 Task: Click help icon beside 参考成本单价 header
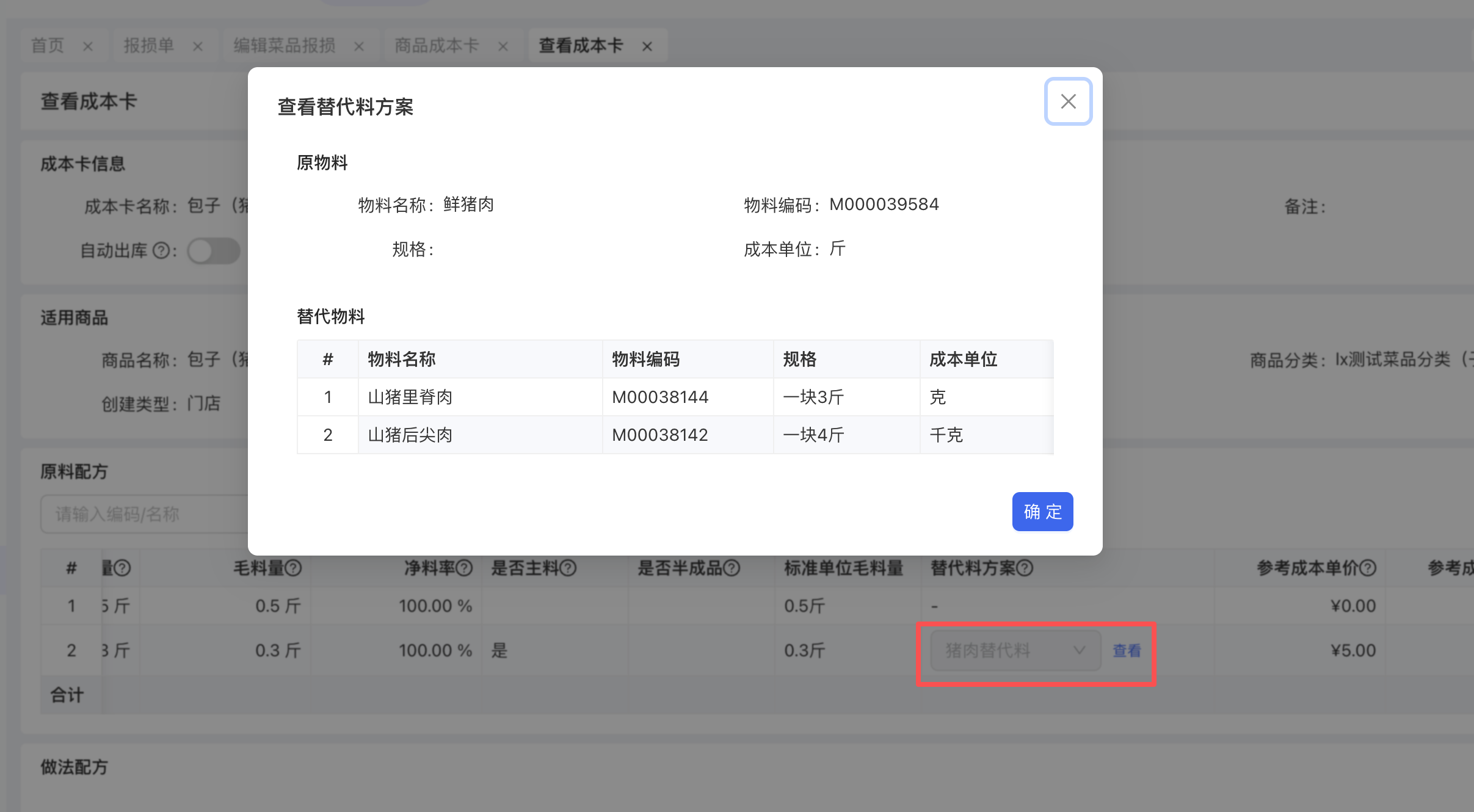tap(1368, 568)
